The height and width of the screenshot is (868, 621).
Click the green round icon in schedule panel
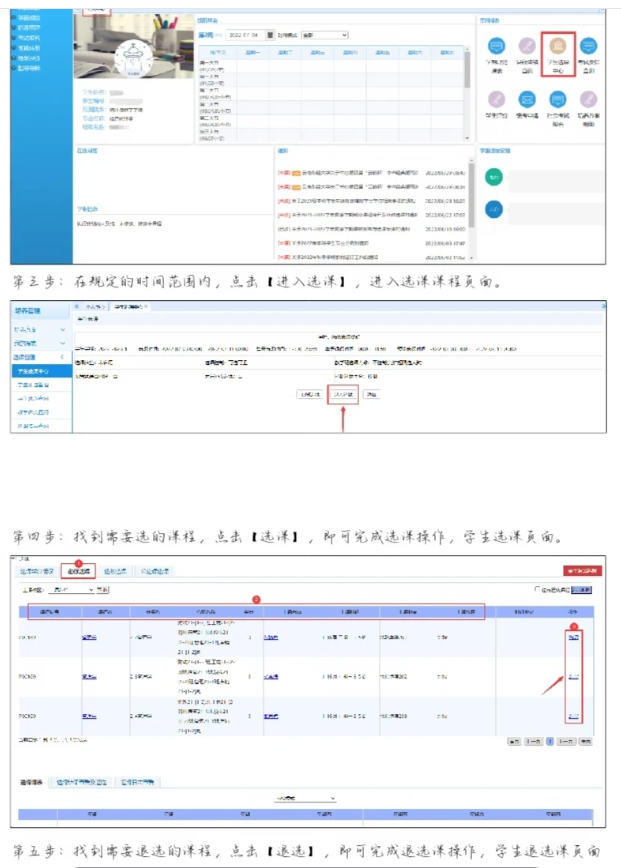pos(494,177)
